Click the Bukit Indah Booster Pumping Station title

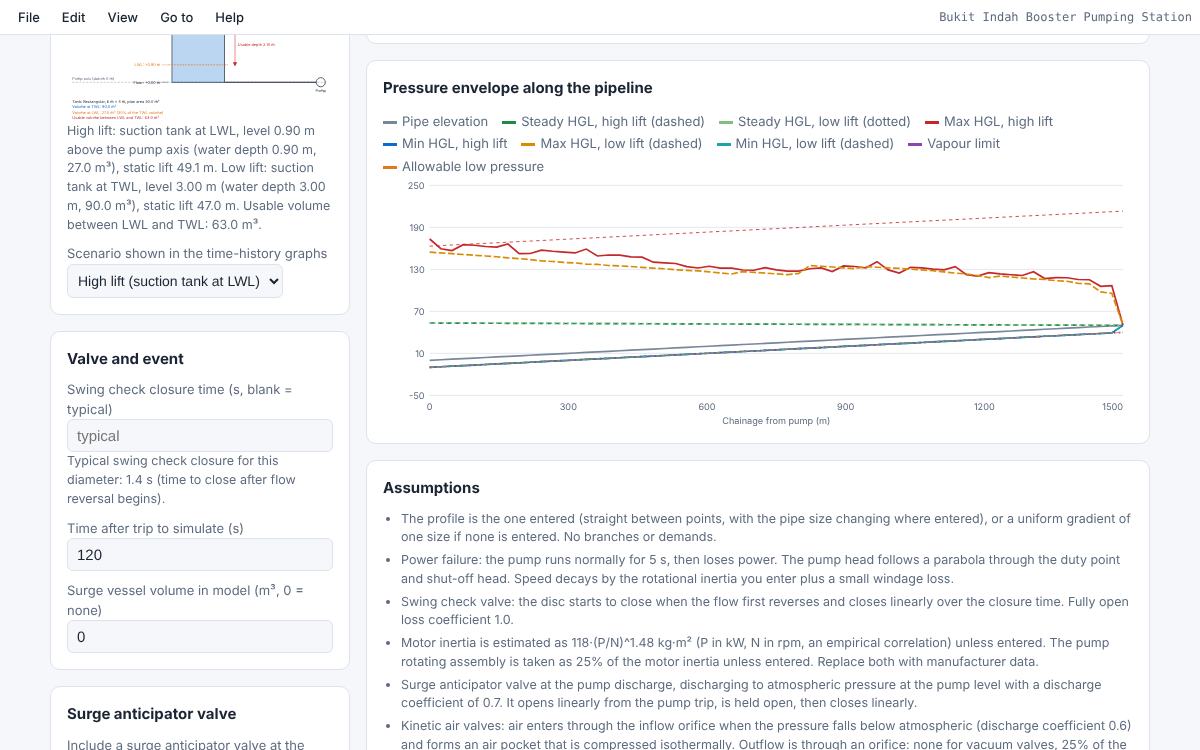(x=1065, y=17)
